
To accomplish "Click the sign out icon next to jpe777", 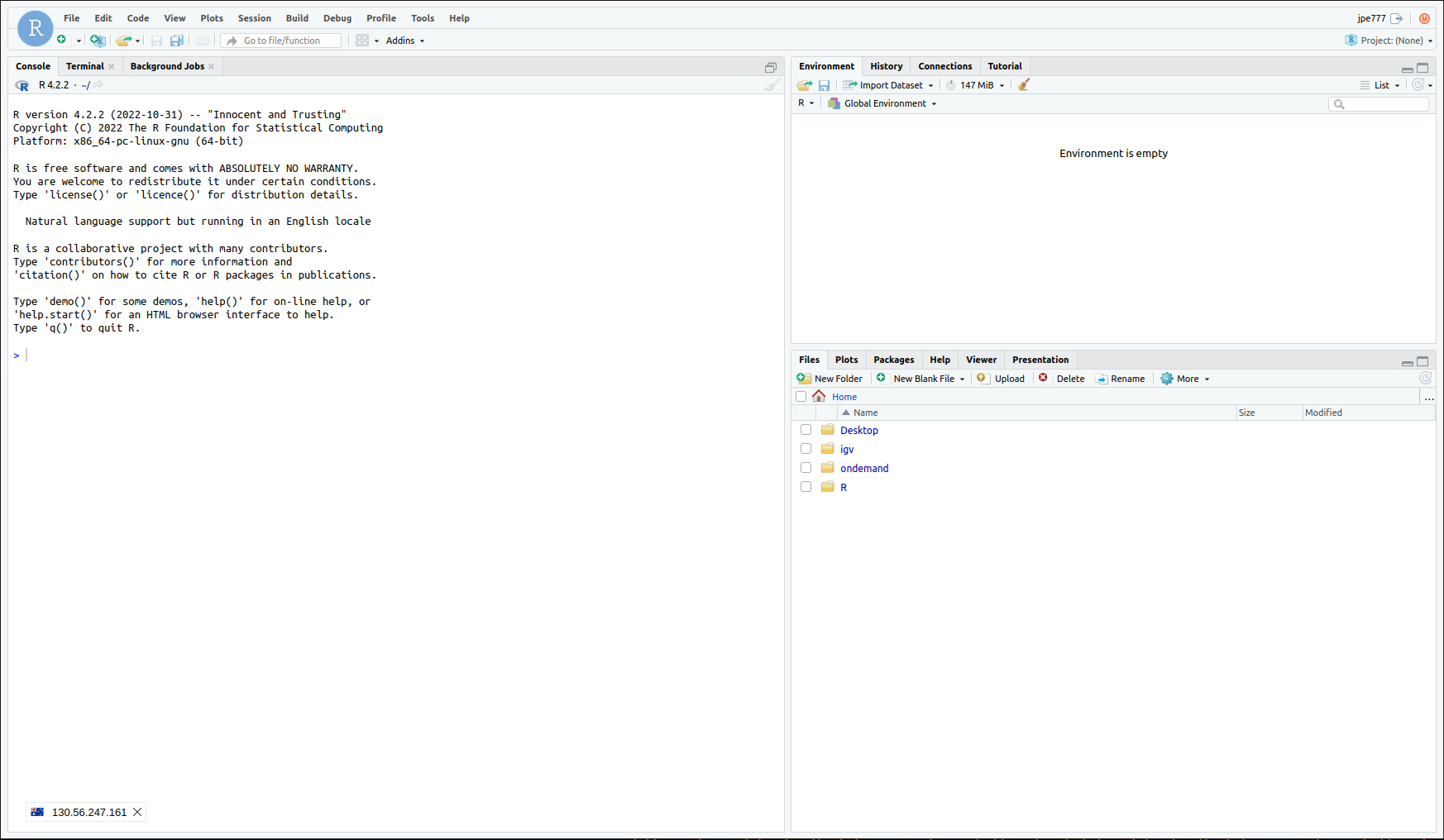I will 1397,18.
